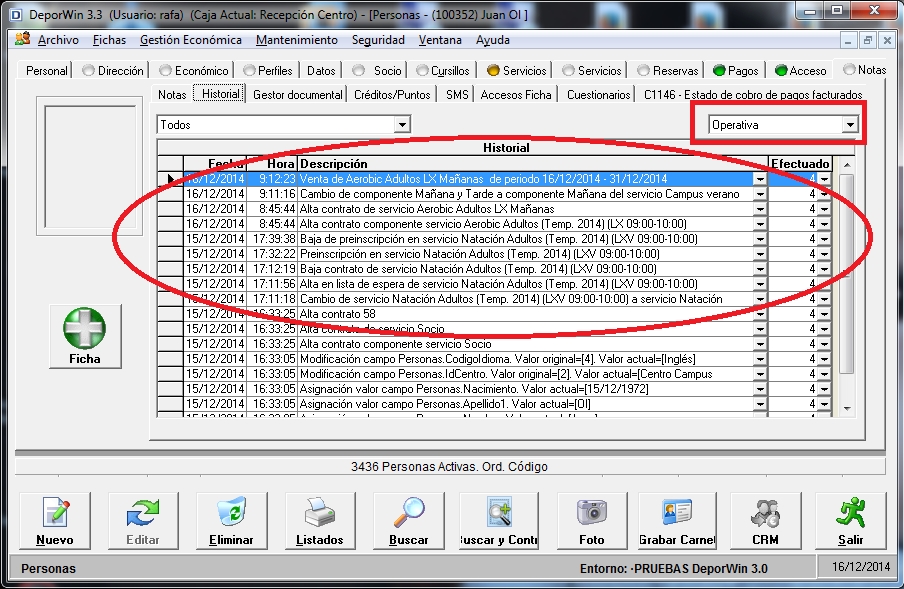Expand description of Alta contrato 58 row
904x589 pixels.
(760, 314)
